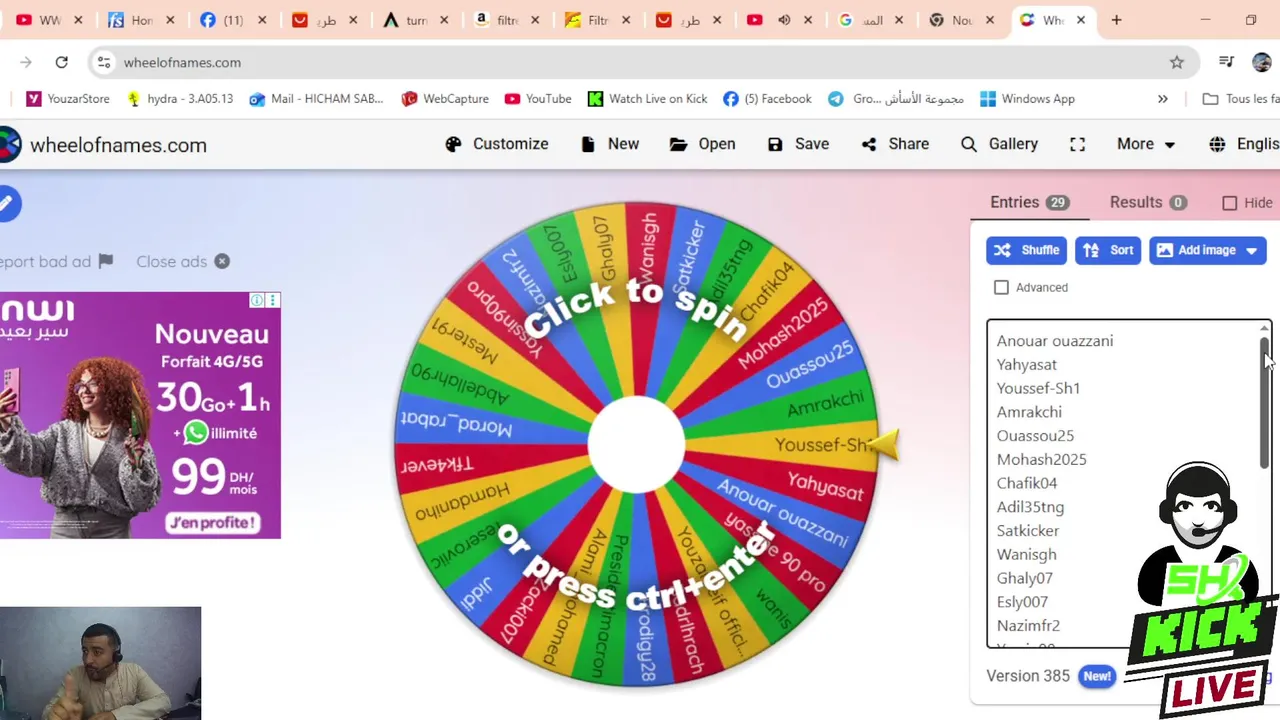Open (5) Facebook bookmark
Screen dimensions: 1280x720
[768, 99]
